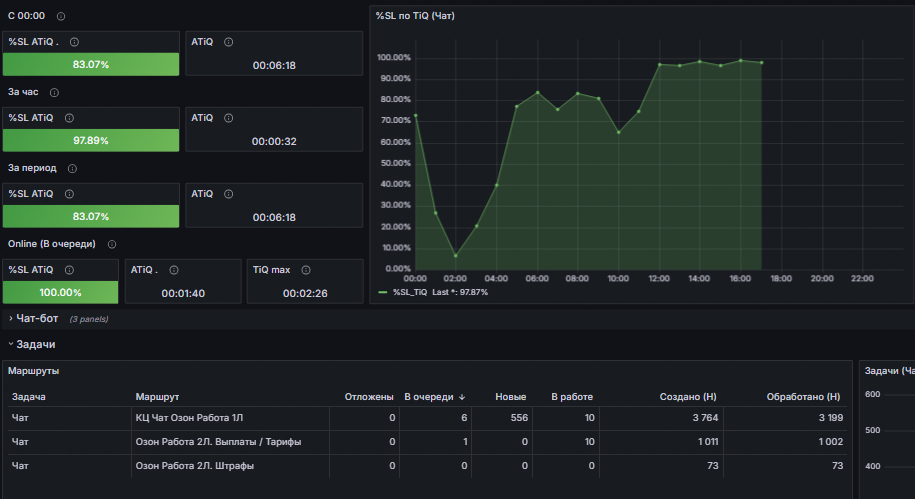
Task: Open the %SL по TiQ (Чат) panel title
Action: (x=415, y=16)
